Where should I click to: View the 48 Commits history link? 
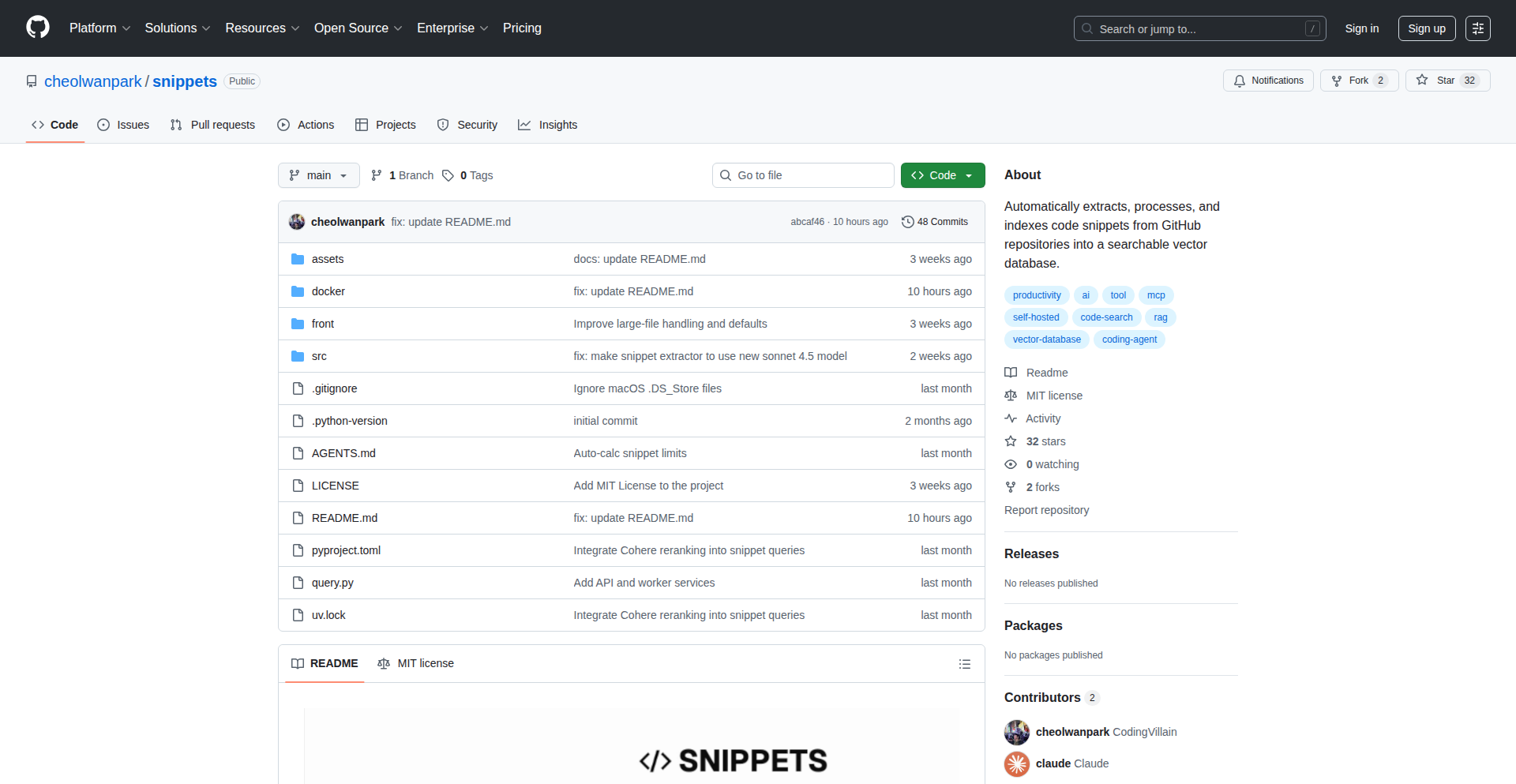(x=935, y=222)
